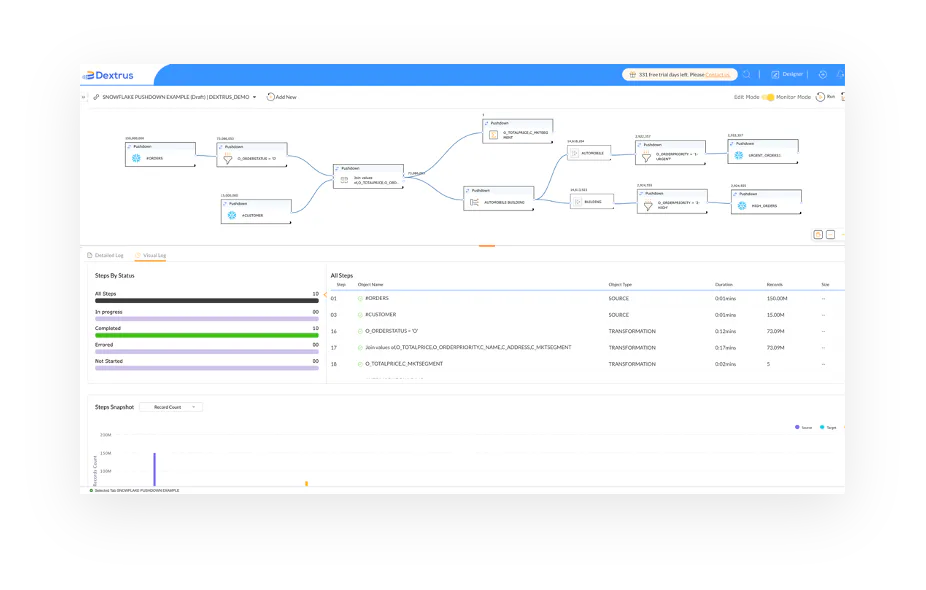Image resolution: width=926 pixels, height=590 pixels.
Task: Select the #CUSTOMER Snowflake source icon
Action: pos(232,216)
